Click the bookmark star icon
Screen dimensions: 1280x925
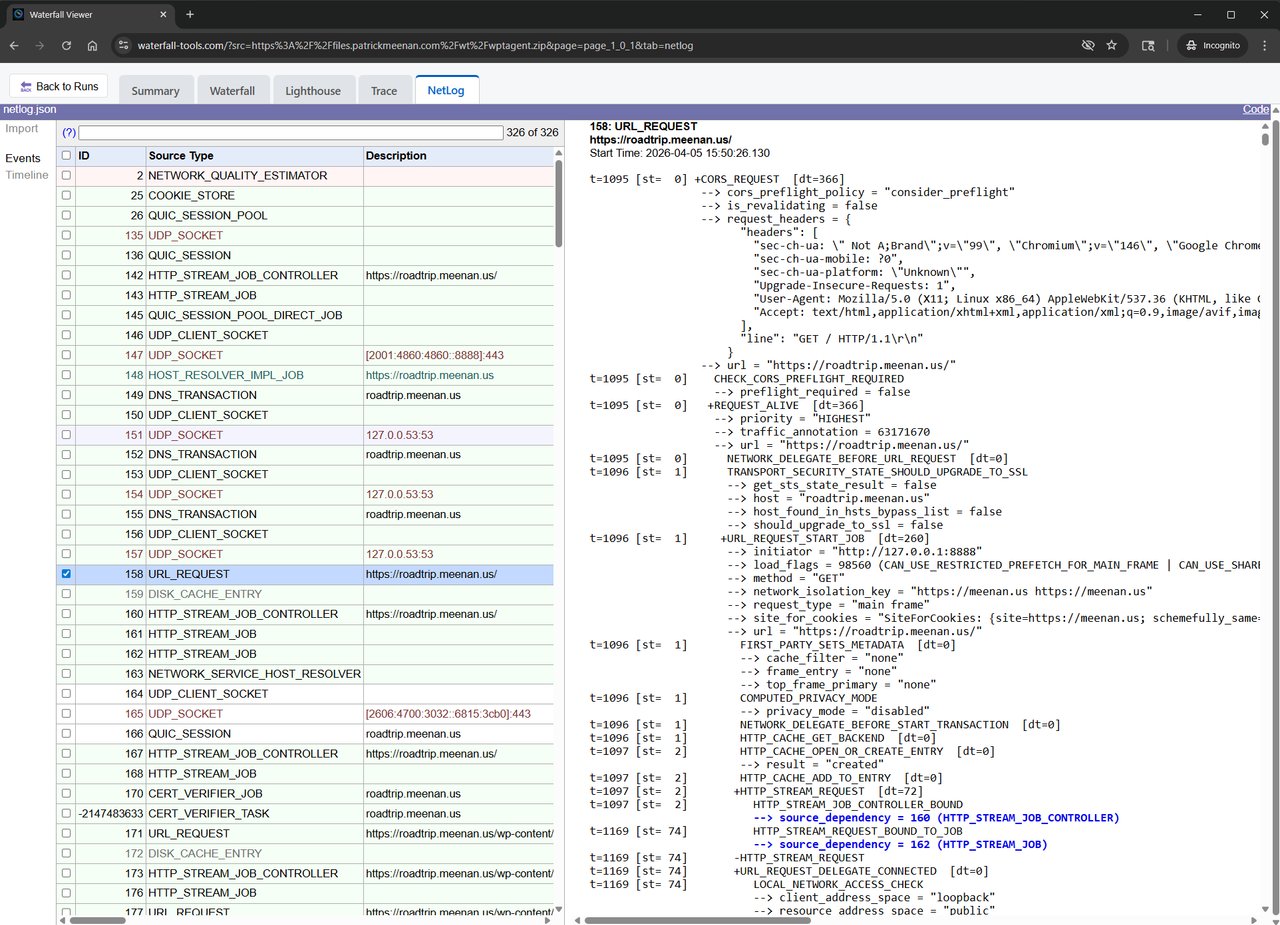point(1113,45)
